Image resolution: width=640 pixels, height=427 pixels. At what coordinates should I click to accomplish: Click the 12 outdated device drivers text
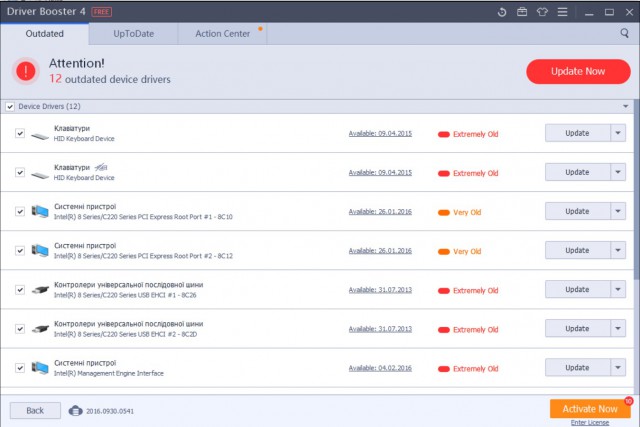[x=110, y=79]
